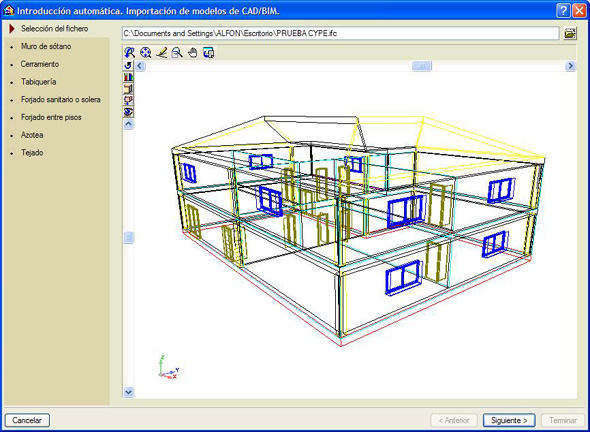Image resolution: width=590 pixels, height=432 pixels.
Task: Select the zoom window magnifier icon
Action: tap(177, 53)
